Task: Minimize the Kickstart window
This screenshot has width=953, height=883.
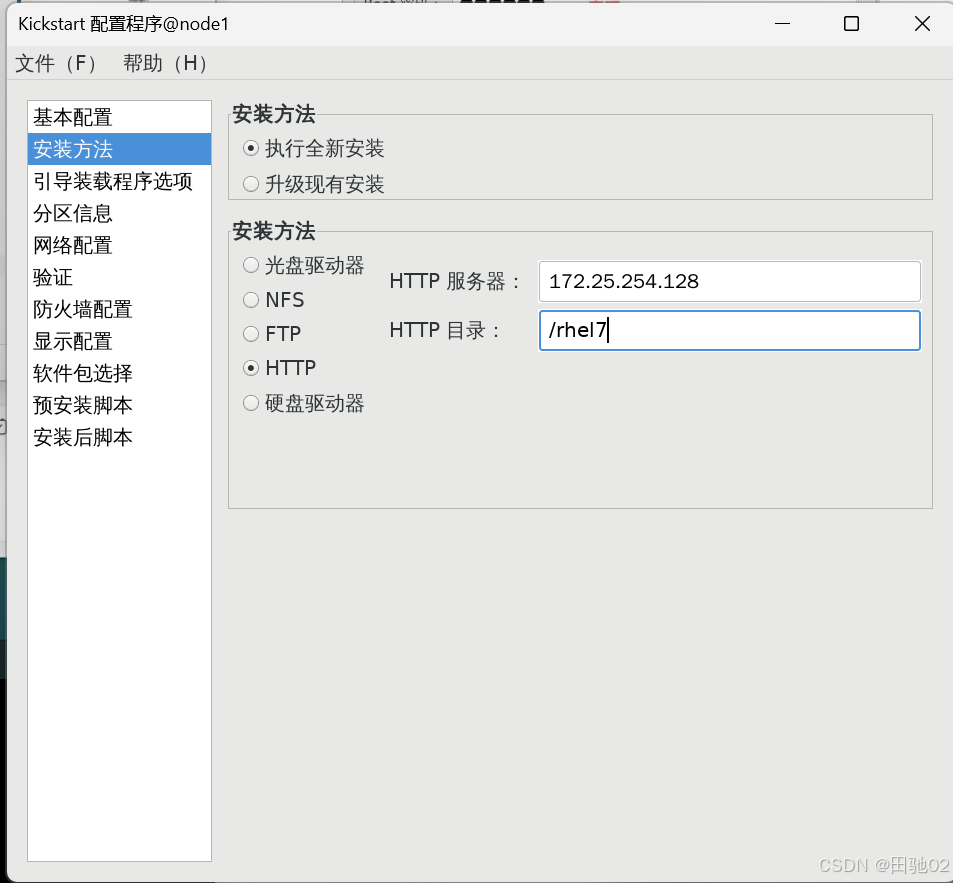Action: (782, 24)
